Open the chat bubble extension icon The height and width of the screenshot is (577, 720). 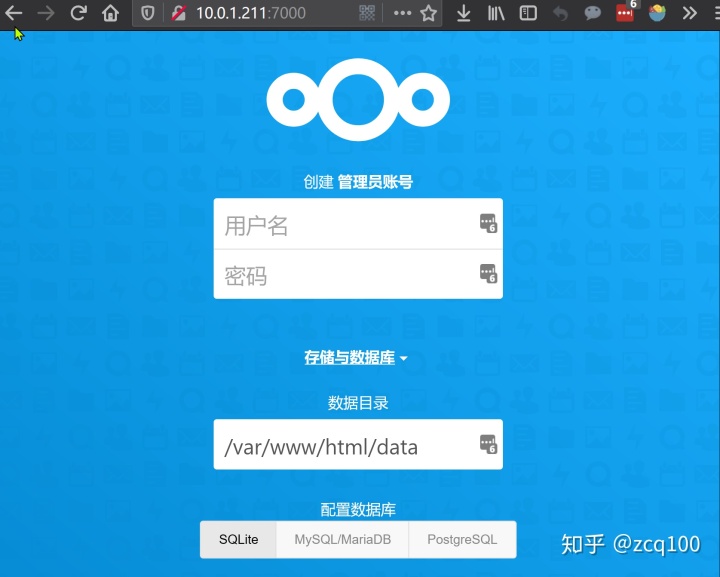(x=593, y=13)
